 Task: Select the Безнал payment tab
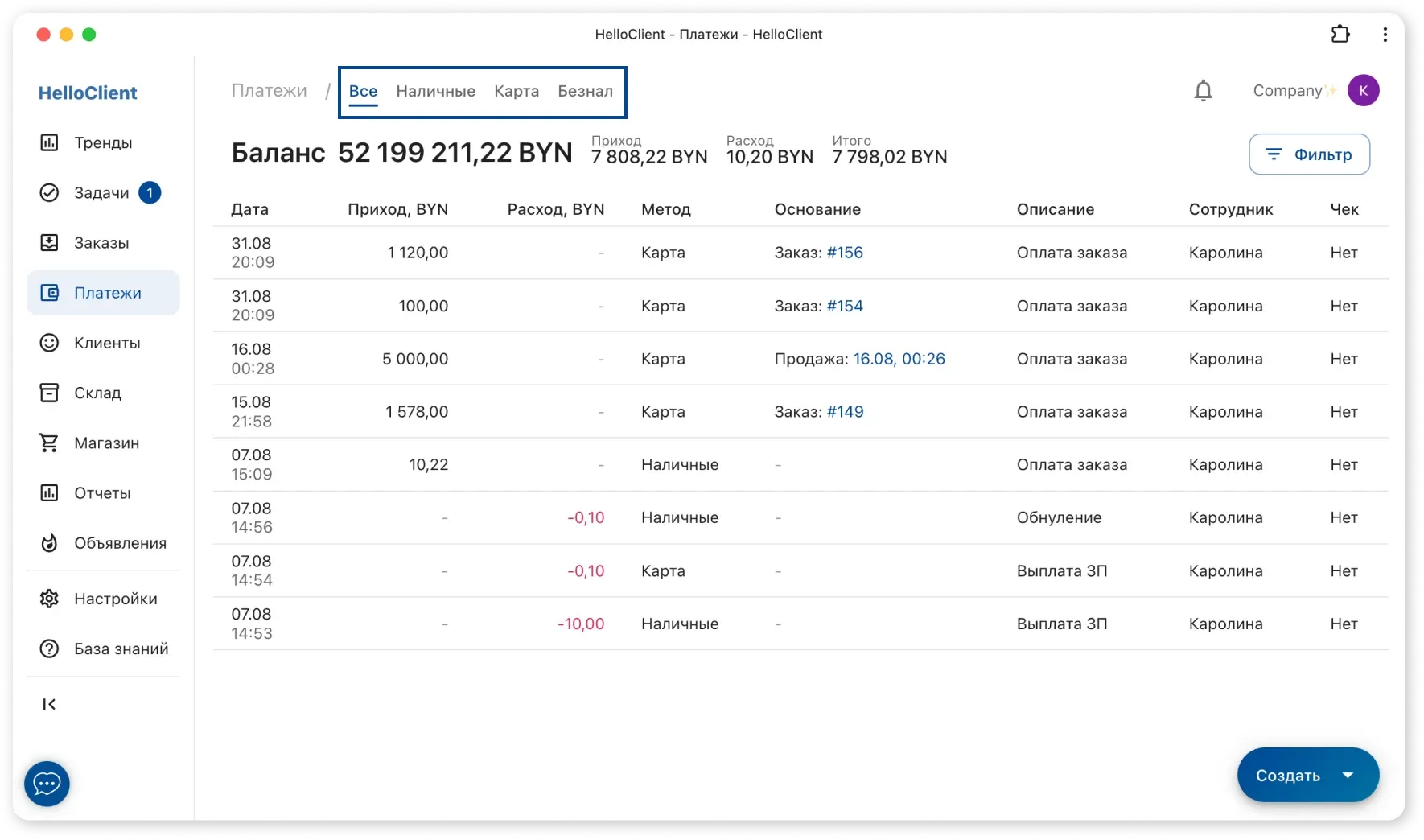tap(585, 91)
